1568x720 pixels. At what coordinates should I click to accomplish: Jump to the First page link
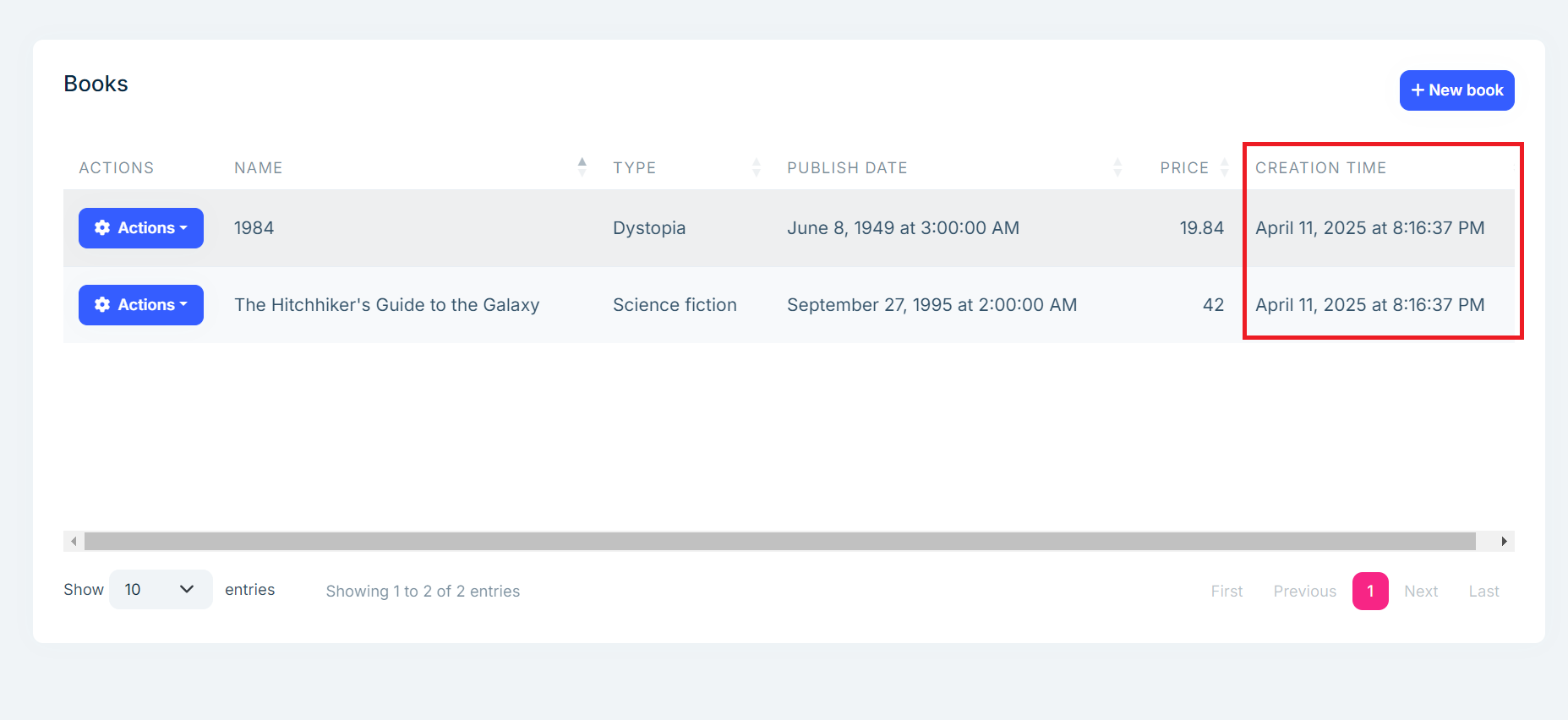click(x=1227, y=592)
